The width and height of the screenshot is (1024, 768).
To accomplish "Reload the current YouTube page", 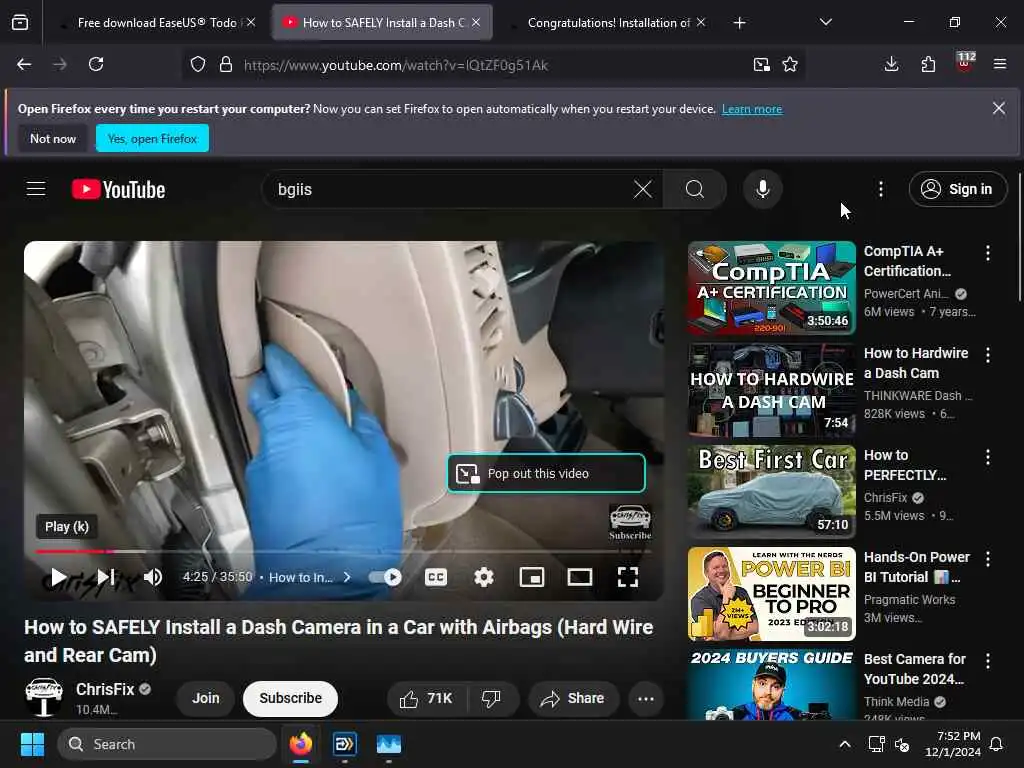I will coord(96,64).
